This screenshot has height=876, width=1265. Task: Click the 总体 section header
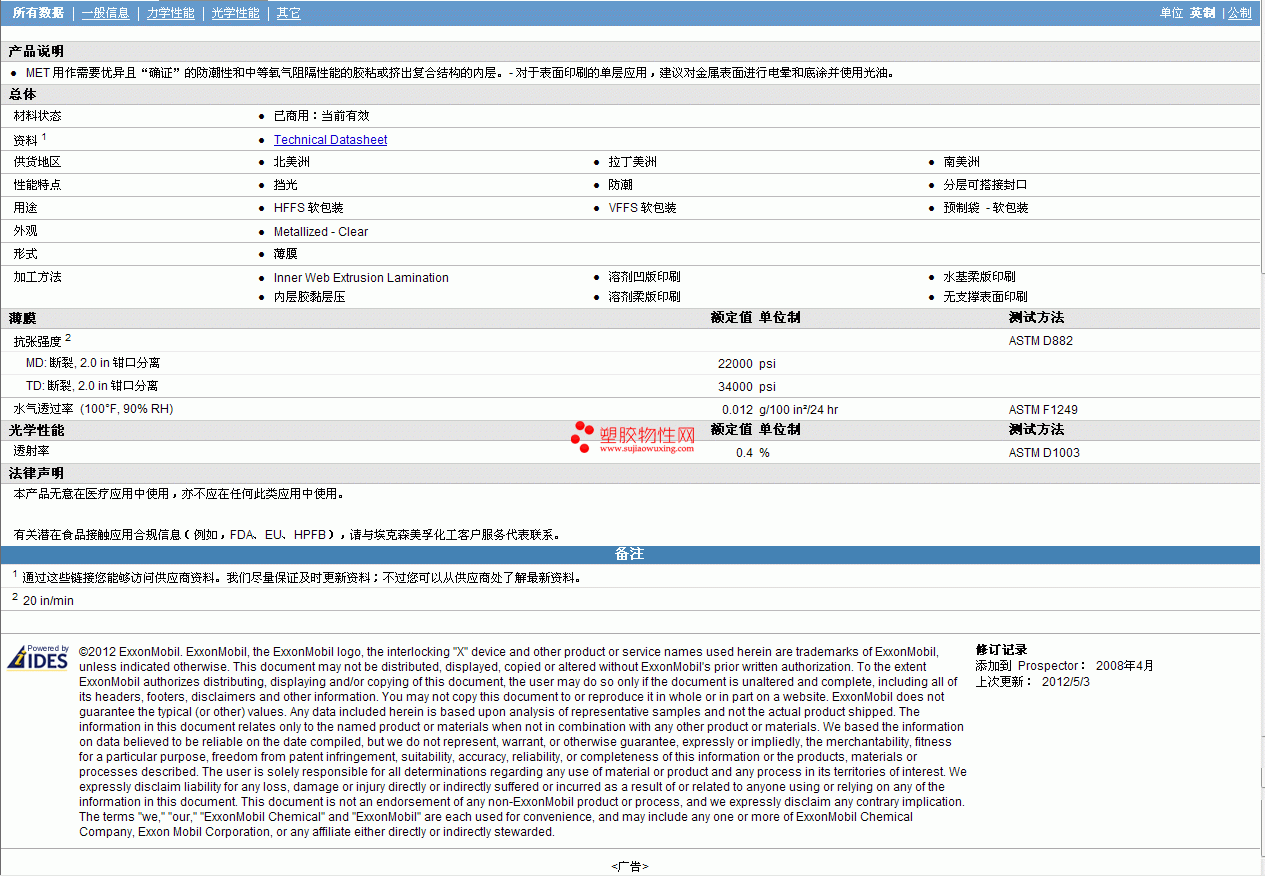pos(22,94)
